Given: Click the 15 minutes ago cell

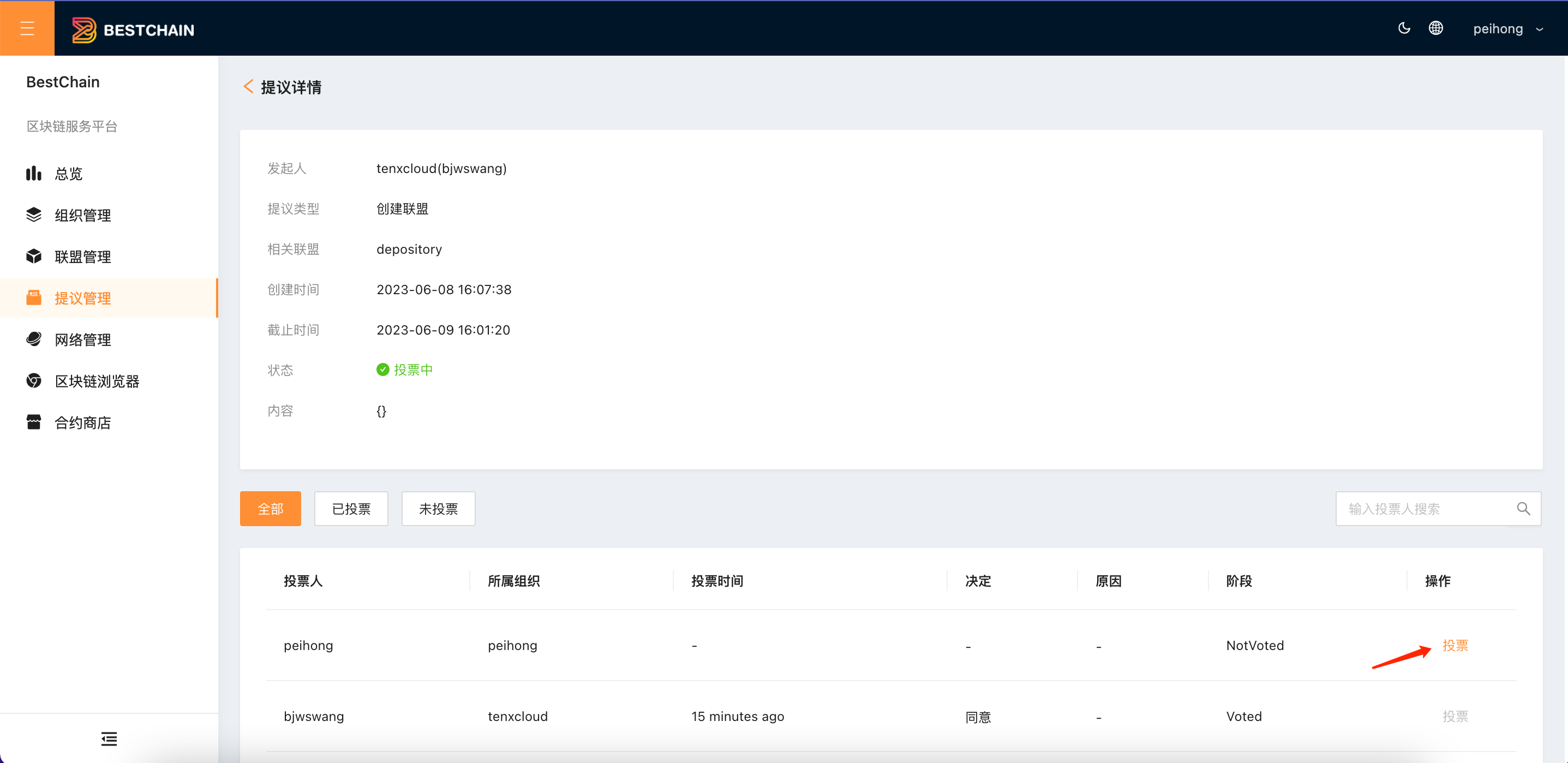Looking at the screenshot, I should click(x=738, y=716).
